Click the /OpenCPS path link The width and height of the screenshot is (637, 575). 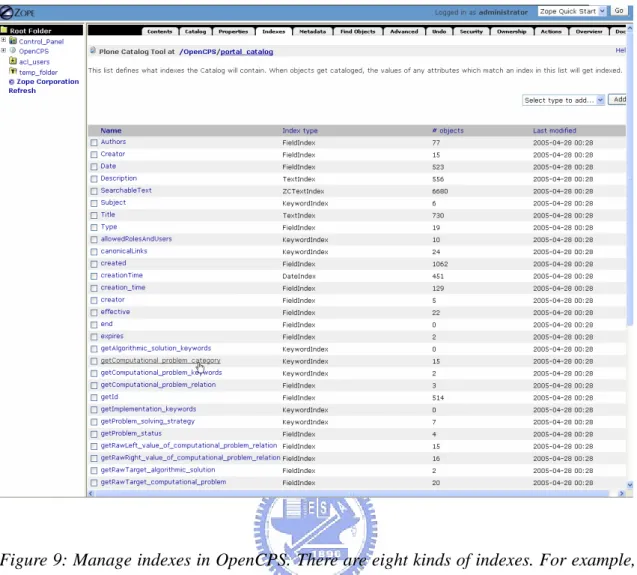(x=199, y=52)
